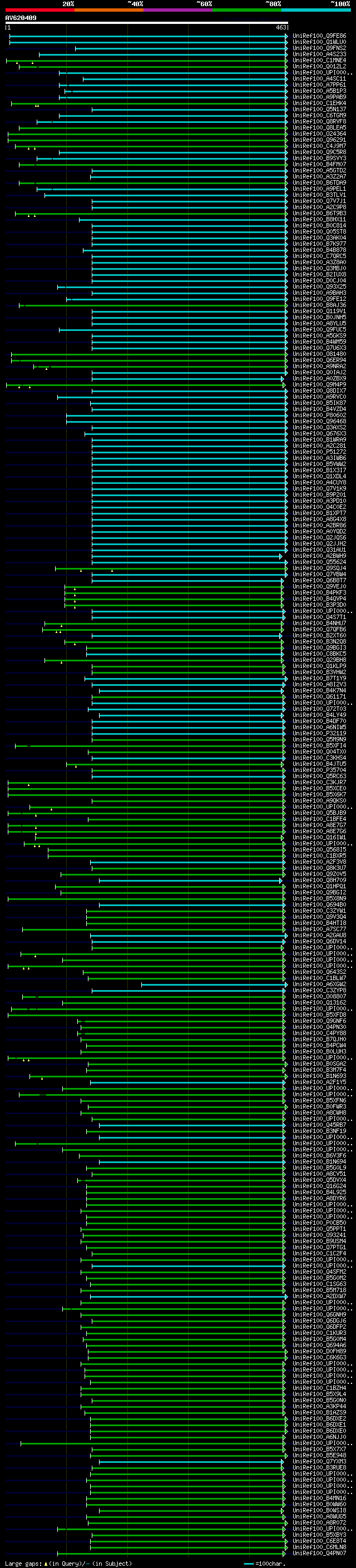
Task: Select label UniRef100_A9PEL1
Action: (319, 189)
